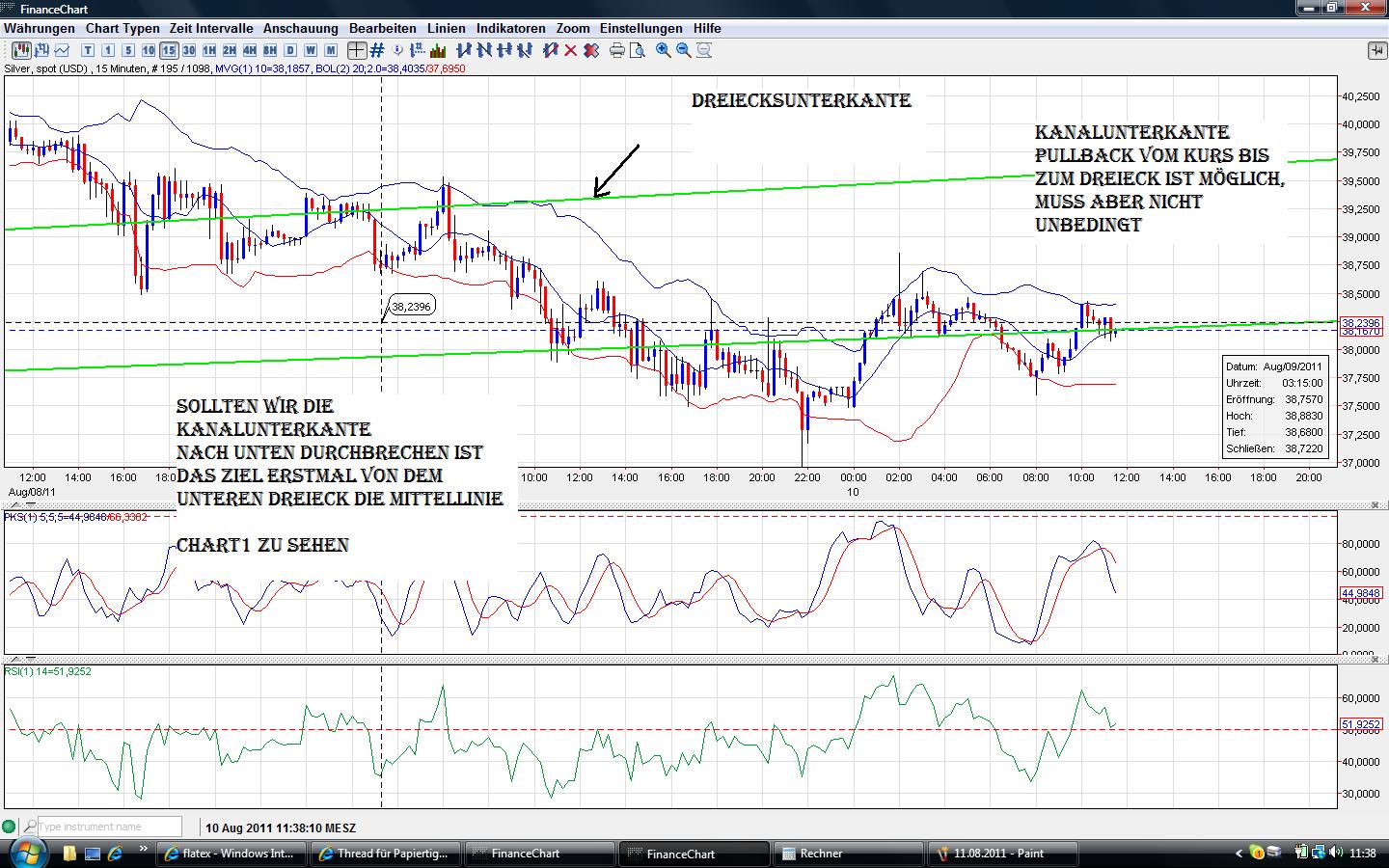The image size is (1389, 868).
Task: Click the greyed zoom reset icon
Action: pyautogui.click(x=704, y=50)
